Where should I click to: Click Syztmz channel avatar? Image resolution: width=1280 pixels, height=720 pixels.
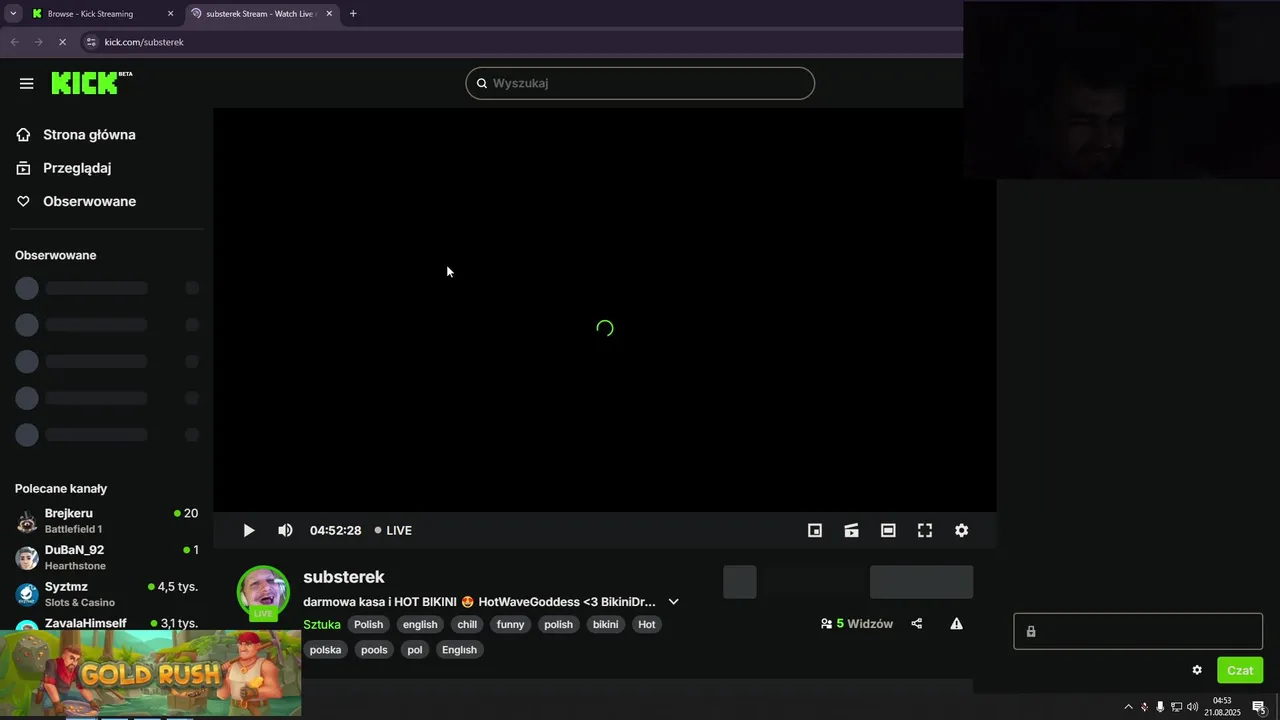tap(27, 594)
